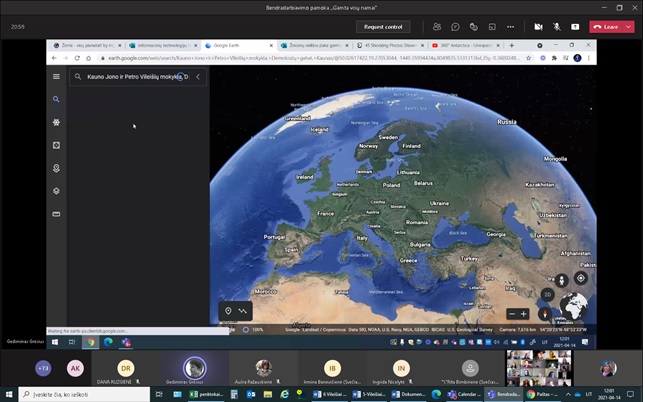Click the compass north indicator

tap(545, 314)
